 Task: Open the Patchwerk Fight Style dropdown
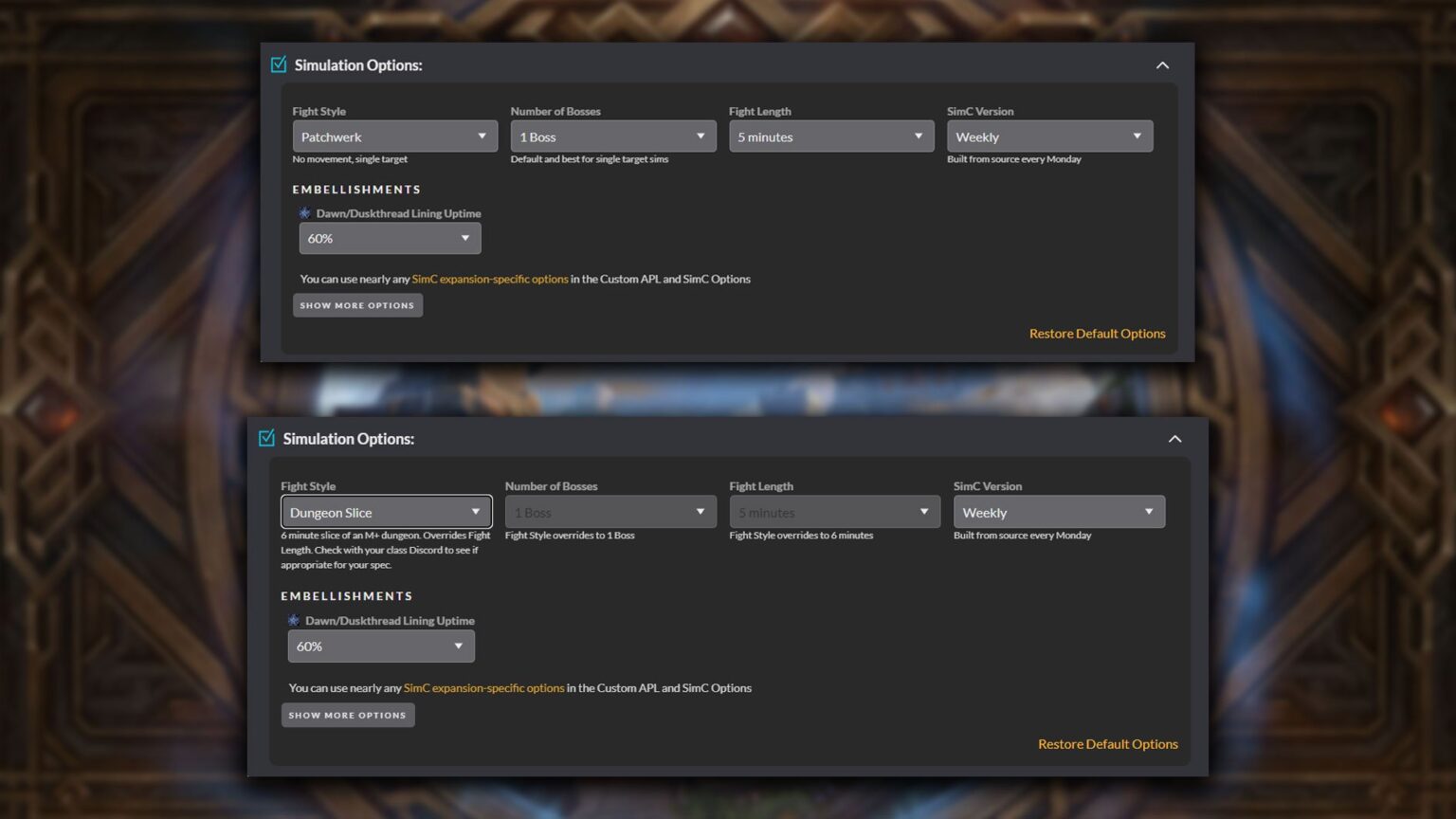(394, 136)
